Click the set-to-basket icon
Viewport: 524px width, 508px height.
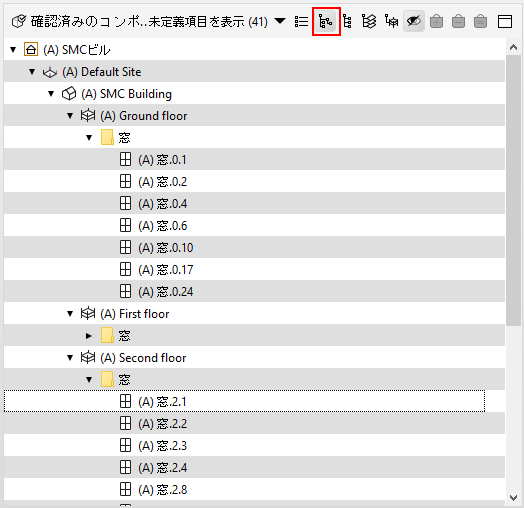click(x=480, y=22)
